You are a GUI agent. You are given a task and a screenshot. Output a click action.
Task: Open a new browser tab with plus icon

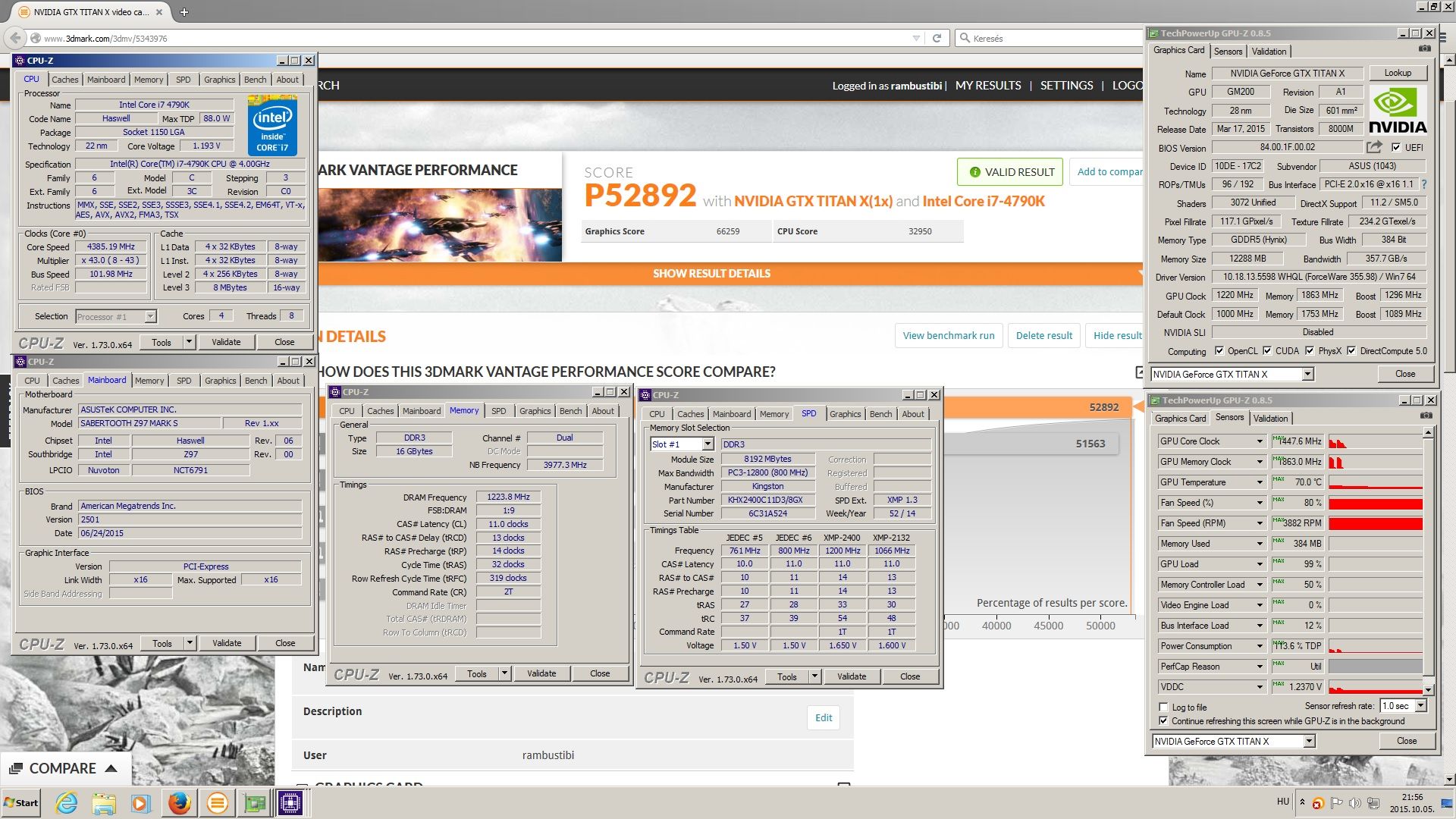(x=184, y=12)
